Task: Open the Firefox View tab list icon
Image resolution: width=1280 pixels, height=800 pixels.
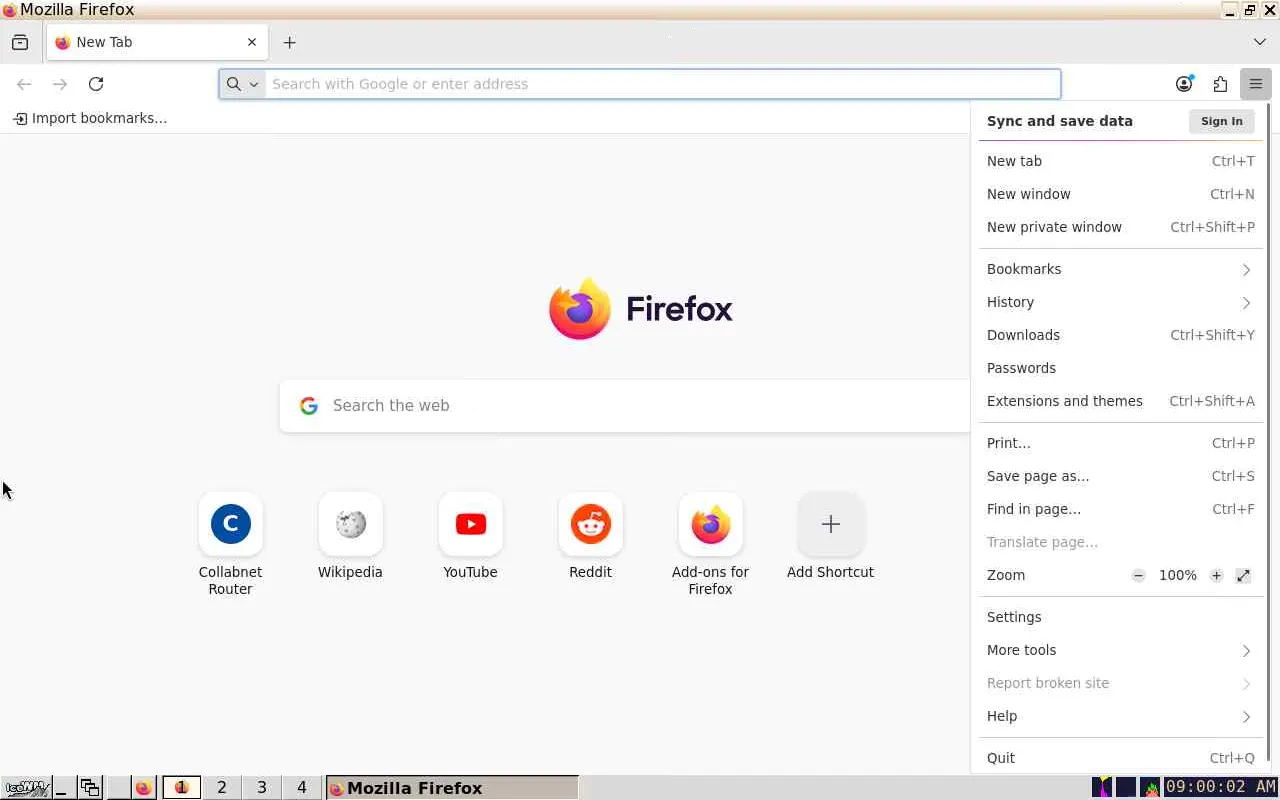Action: (20, 42)
